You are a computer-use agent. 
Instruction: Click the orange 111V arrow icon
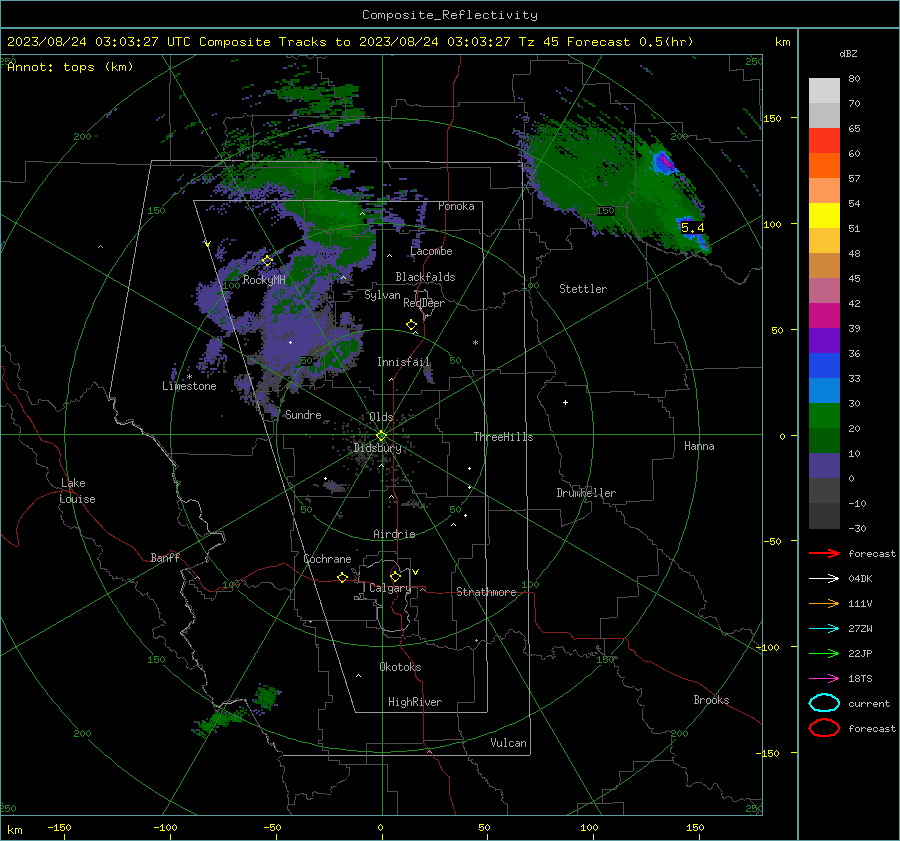click(x=824, y=603)
